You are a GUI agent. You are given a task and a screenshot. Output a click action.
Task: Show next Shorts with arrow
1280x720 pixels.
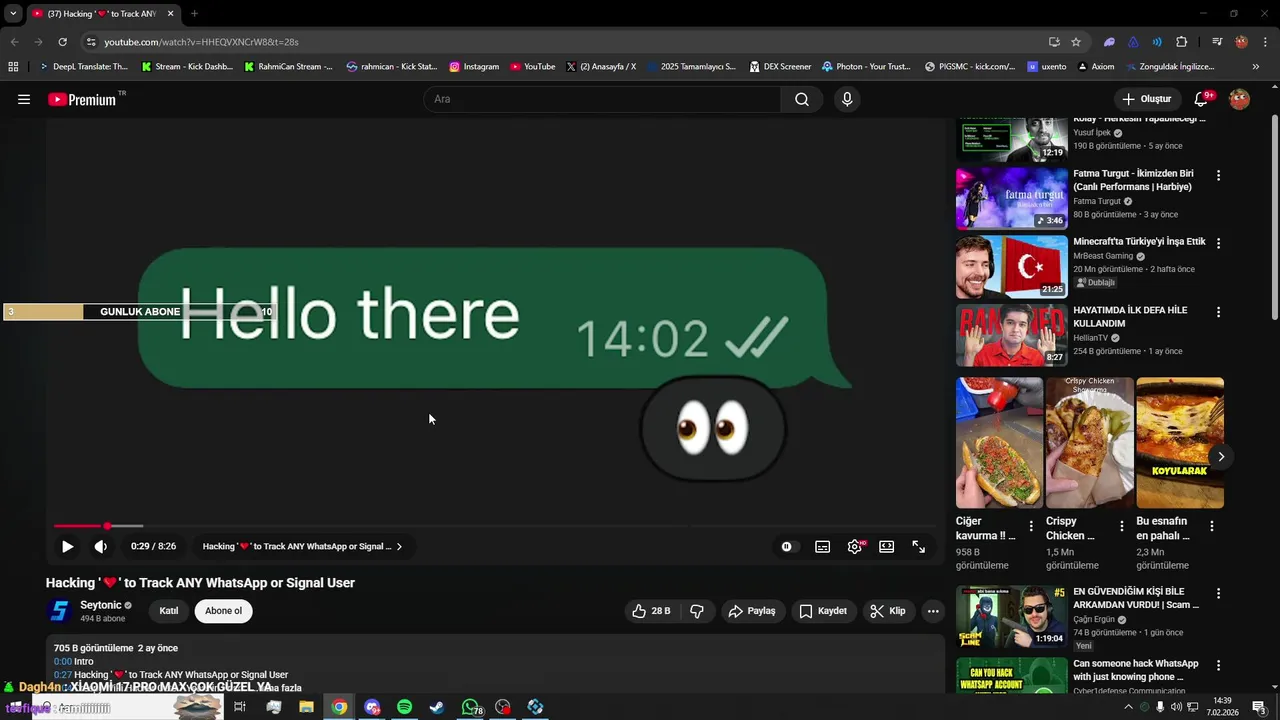click(1221, 457)
